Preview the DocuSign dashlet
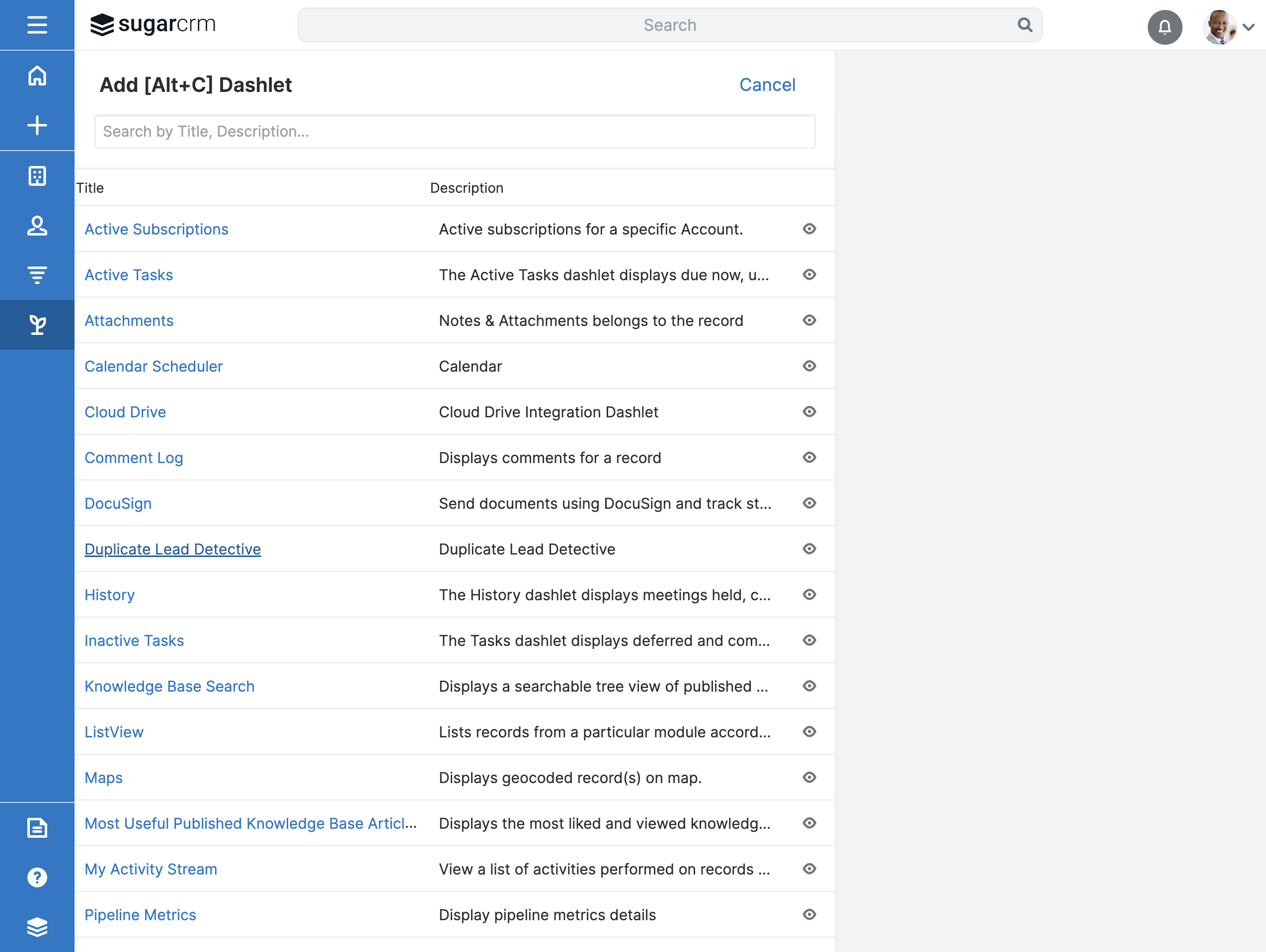Screen dimensions: 1266x952 coord(809,503)
